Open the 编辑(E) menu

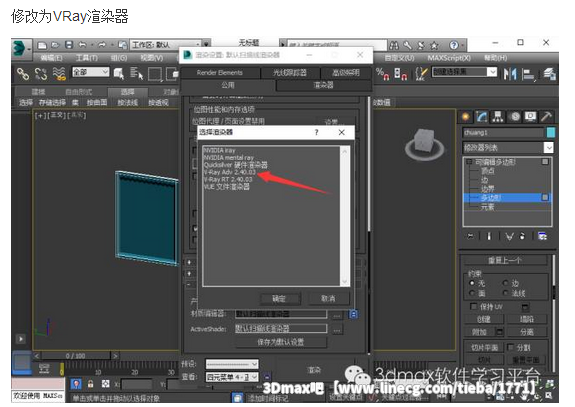[51, 58]
